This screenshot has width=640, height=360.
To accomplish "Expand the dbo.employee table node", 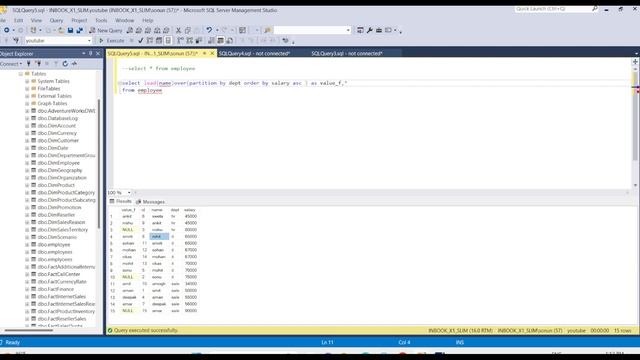I will (x=27, y=244).
